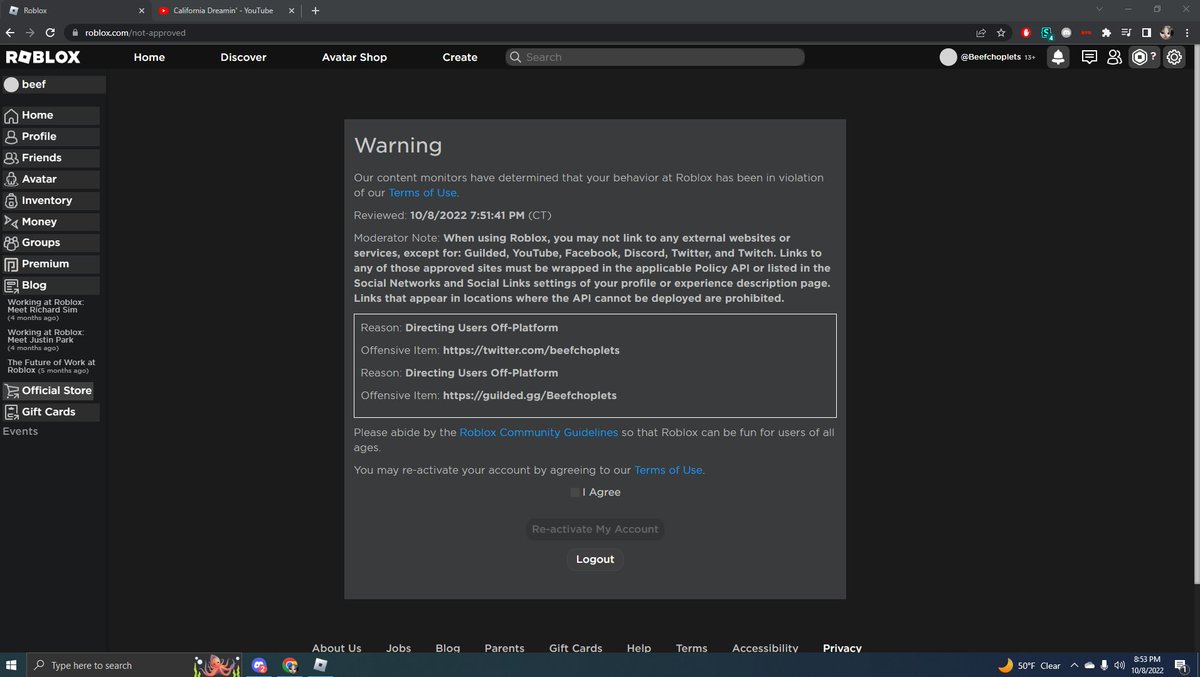The height and width of the screenshot is (677, 1200).
Task: Open the Roblox Community Guidelines link
Action: tap(538, 433)
